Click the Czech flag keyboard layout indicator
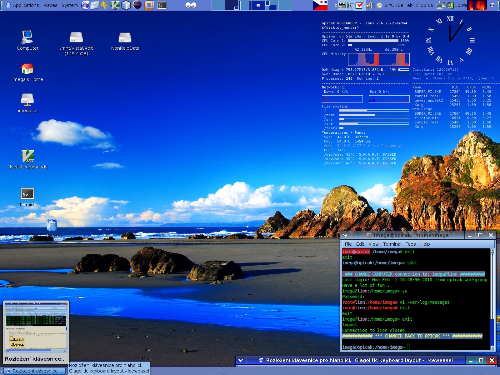Viewport: 500px width, 375px height. tap(320, 5)
